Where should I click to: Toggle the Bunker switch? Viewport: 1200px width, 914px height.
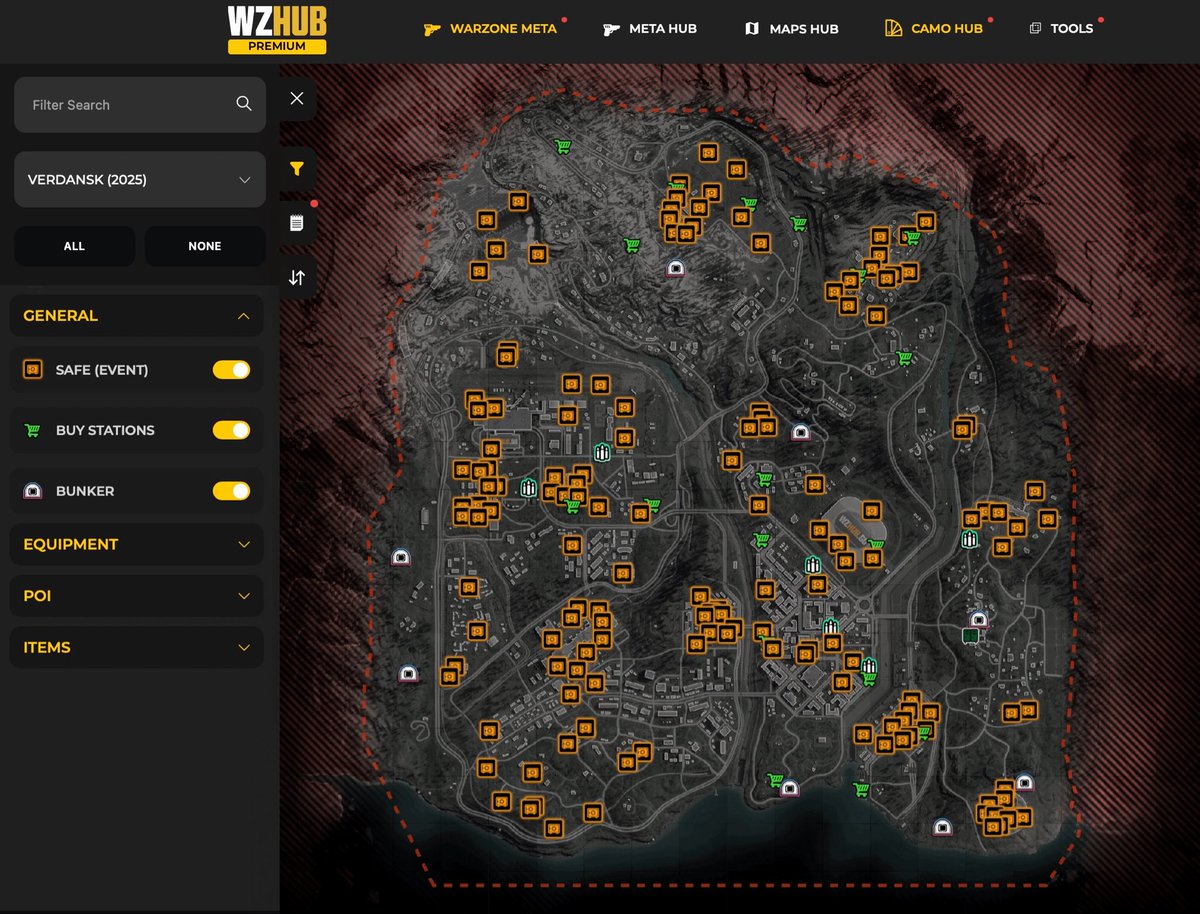(231, 491)
